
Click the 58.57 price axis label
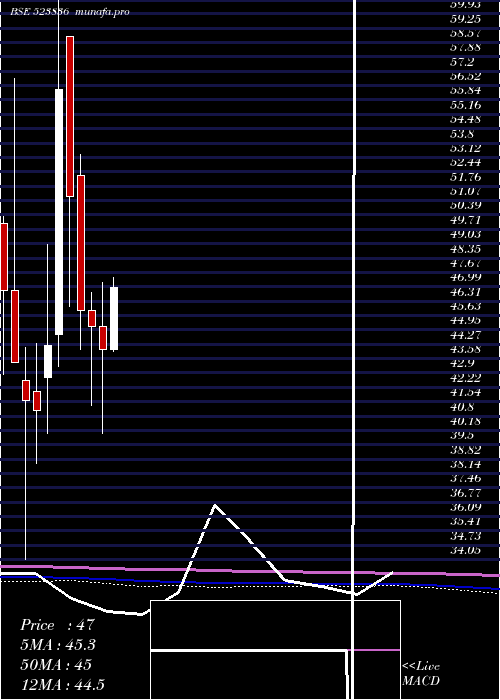point(465,33)
